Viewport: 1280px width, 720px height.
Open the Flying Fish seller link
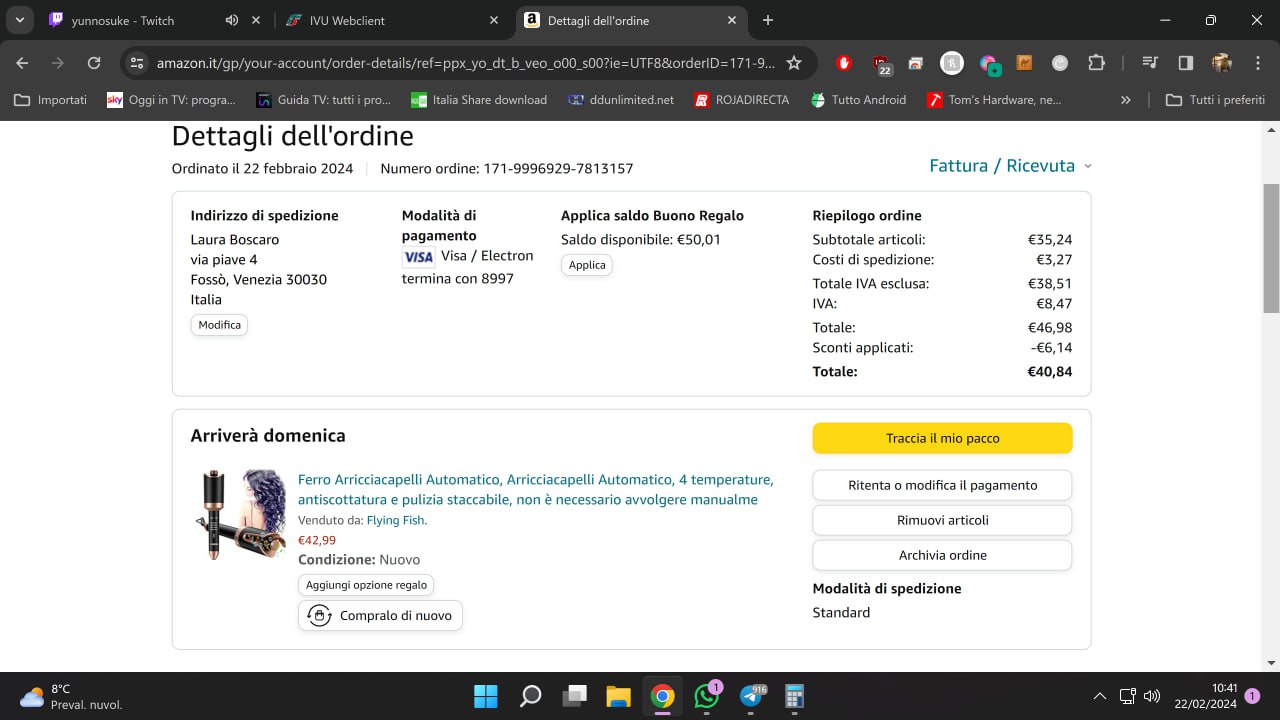point(396,520)
